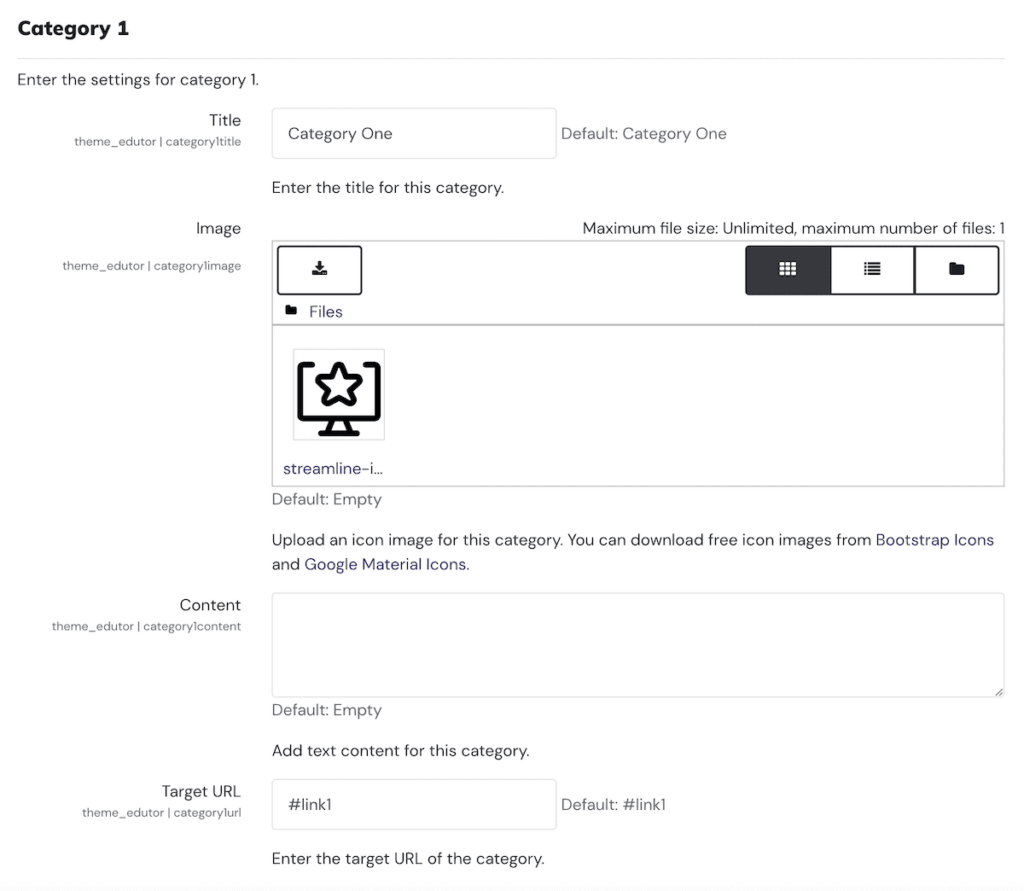Click the Target URL field label
The height and width of the screenshot is (891, 1024).
coord(201,792)
